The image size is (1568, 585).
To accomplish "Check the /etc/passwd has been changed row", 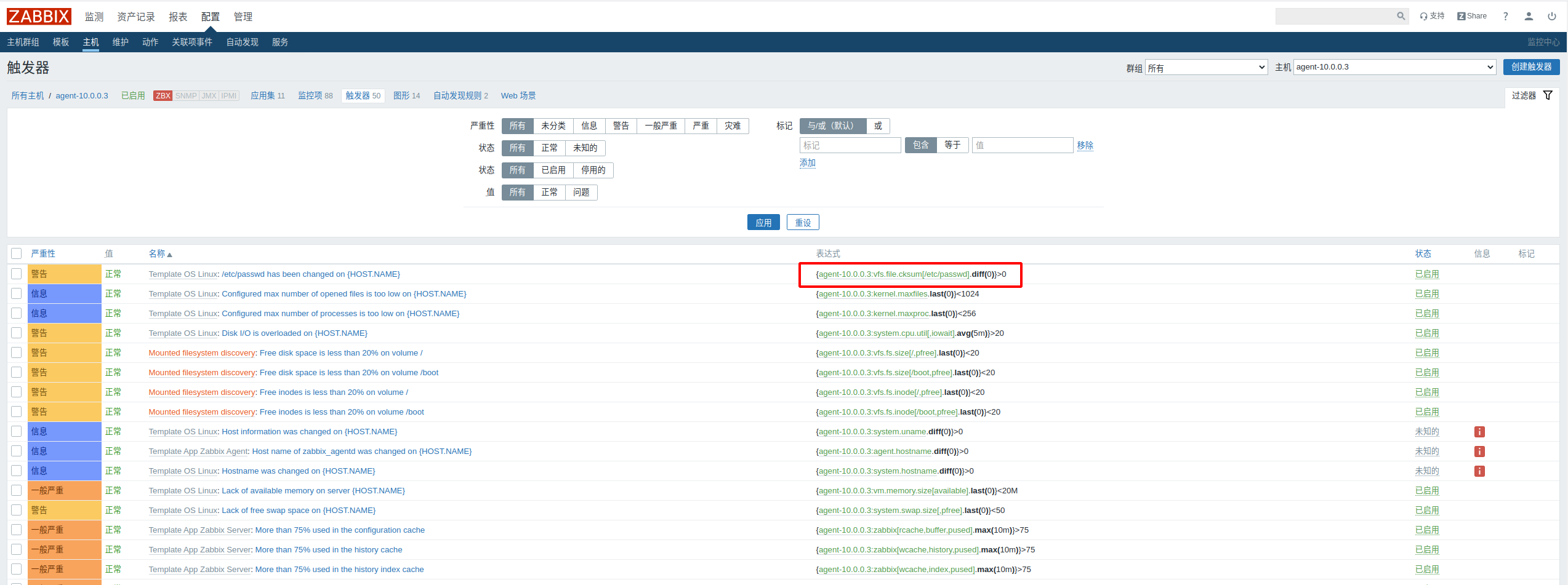I will 17,274.
